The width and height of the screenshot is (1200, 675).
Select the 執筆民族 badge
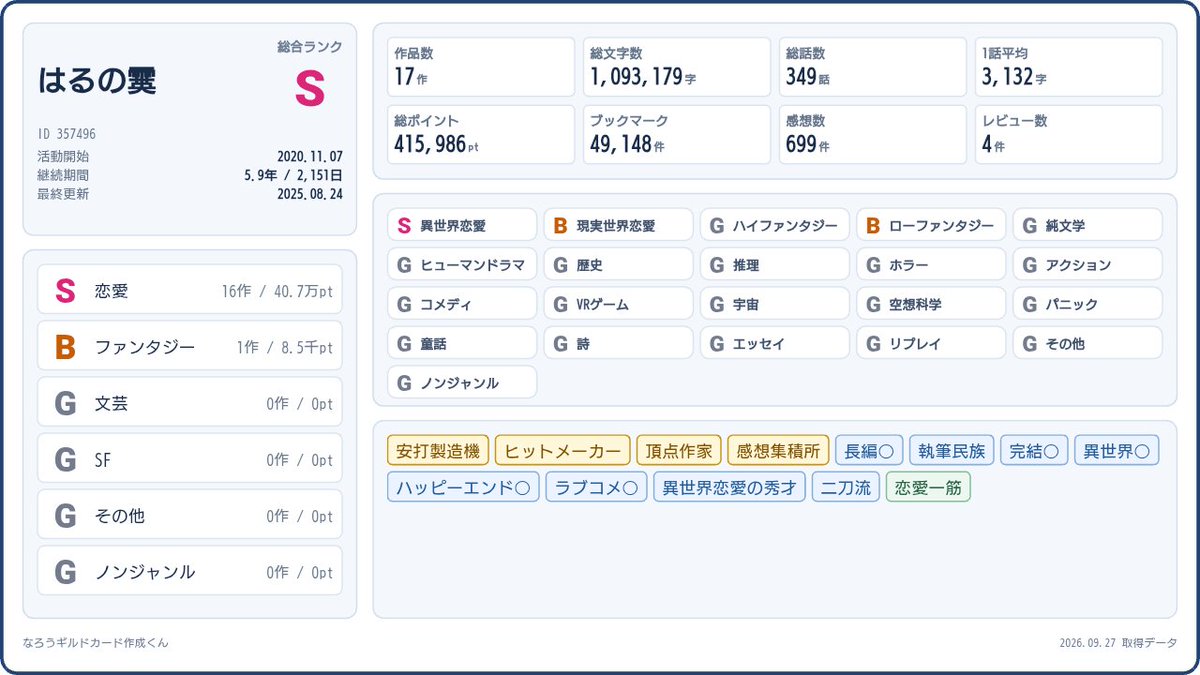(x=952, y=451)
